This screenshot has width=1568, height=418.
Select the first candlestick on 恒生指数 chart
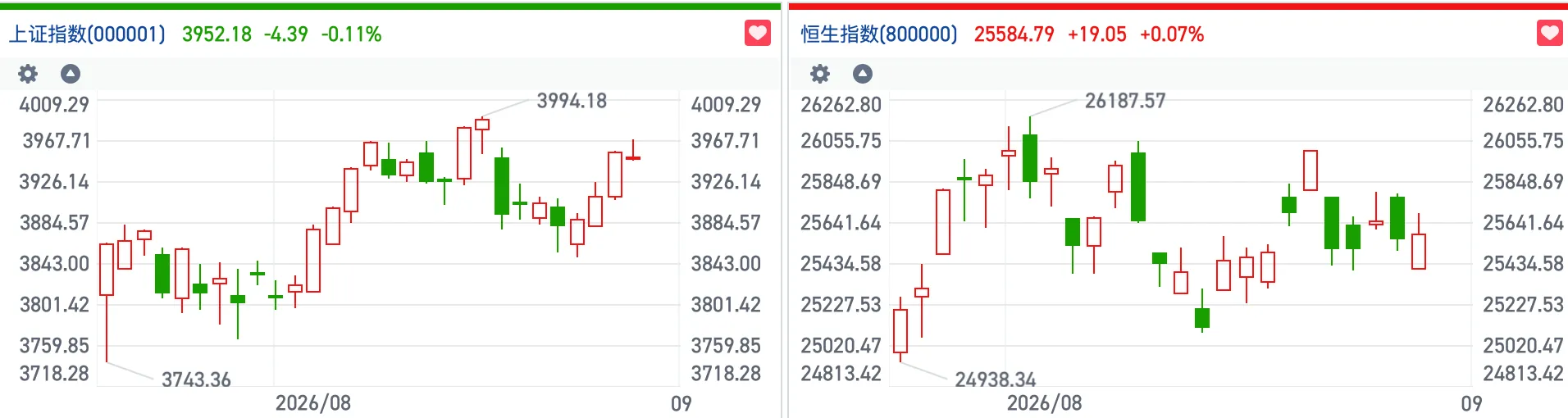pos(900,330)
